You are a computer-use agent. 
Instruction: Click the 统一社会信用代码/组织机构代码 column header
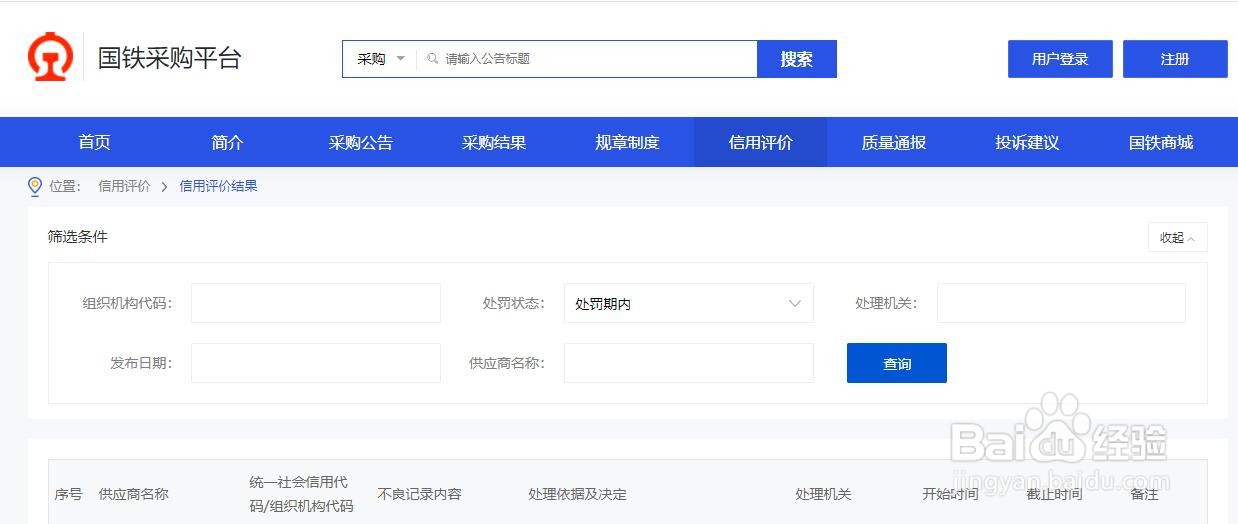301,494
